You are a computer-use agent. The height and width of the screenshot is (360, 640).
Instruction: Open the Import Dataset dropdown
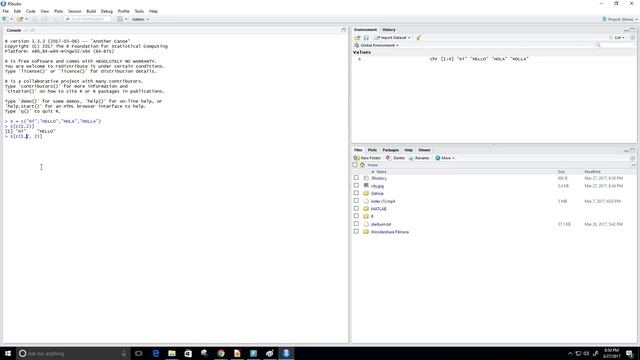coord(393,38)
